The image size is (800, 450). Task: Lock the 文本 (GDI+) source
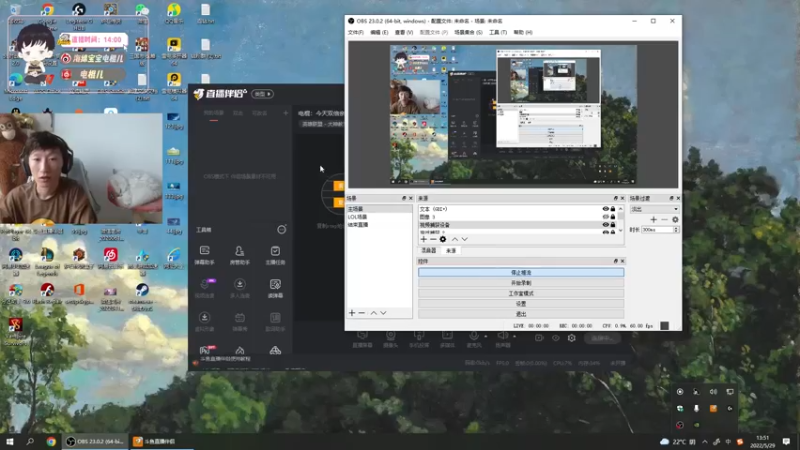pos(613,209)
